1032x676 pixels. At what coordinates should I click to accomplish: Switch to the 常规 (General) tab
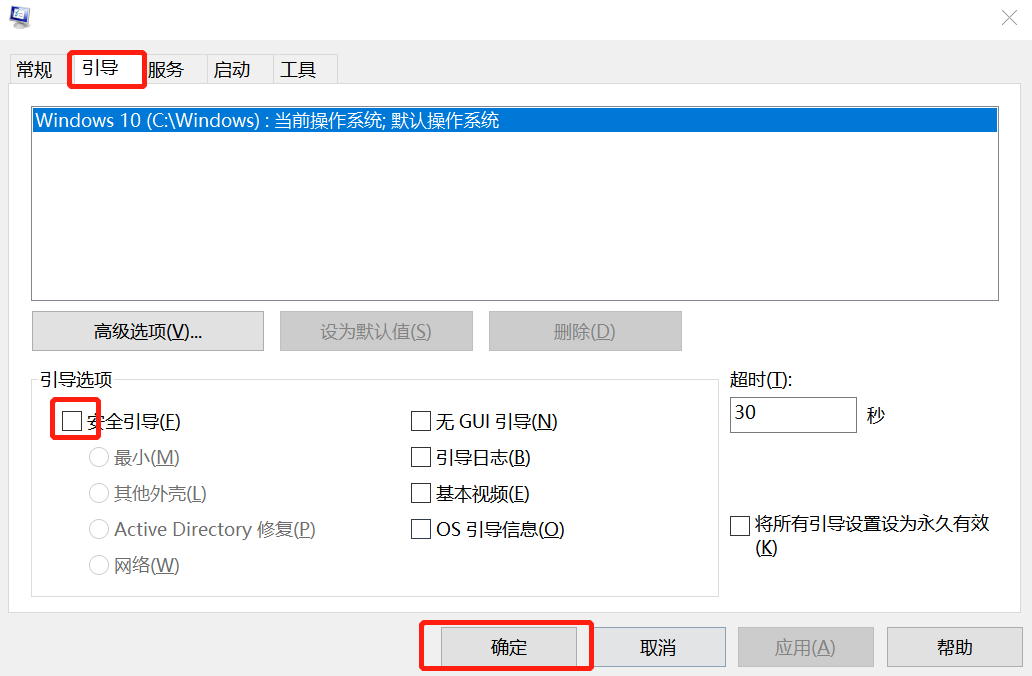pos(33,68)
